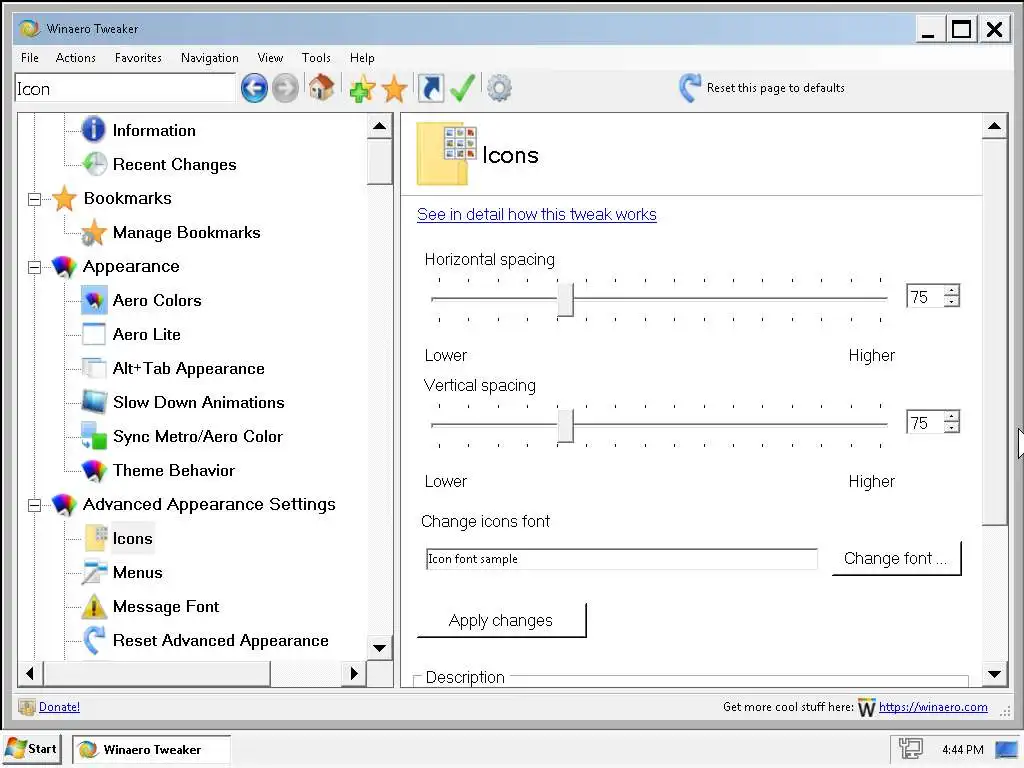This screenshot has height=768, width=1024.
Task: Open the Help menu
Action: [x=362, y=57]
